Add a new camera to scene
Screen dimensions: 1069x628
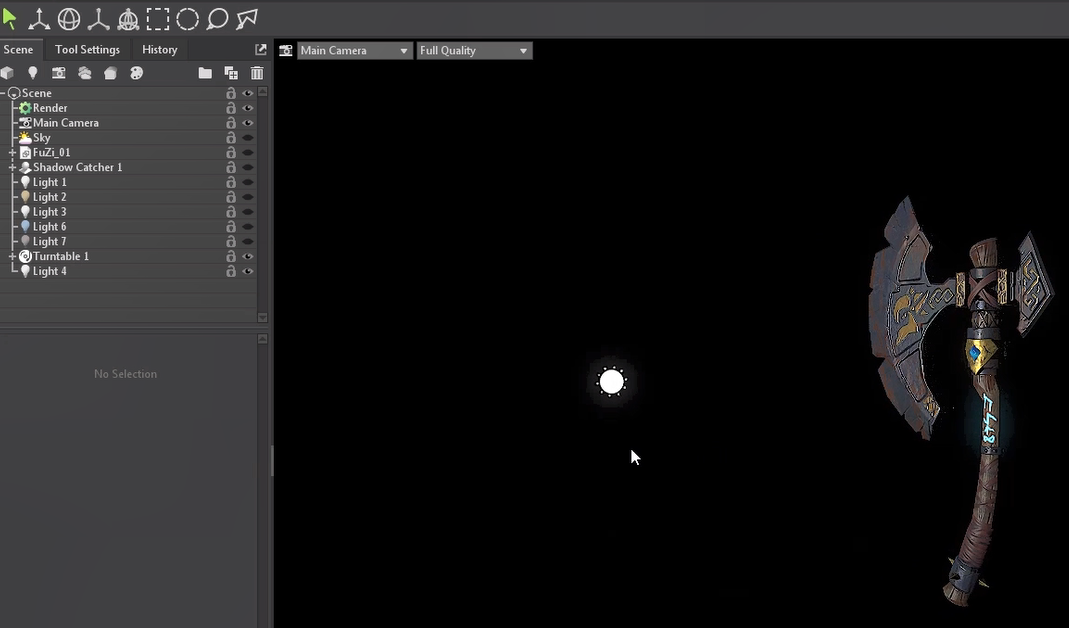59,73
